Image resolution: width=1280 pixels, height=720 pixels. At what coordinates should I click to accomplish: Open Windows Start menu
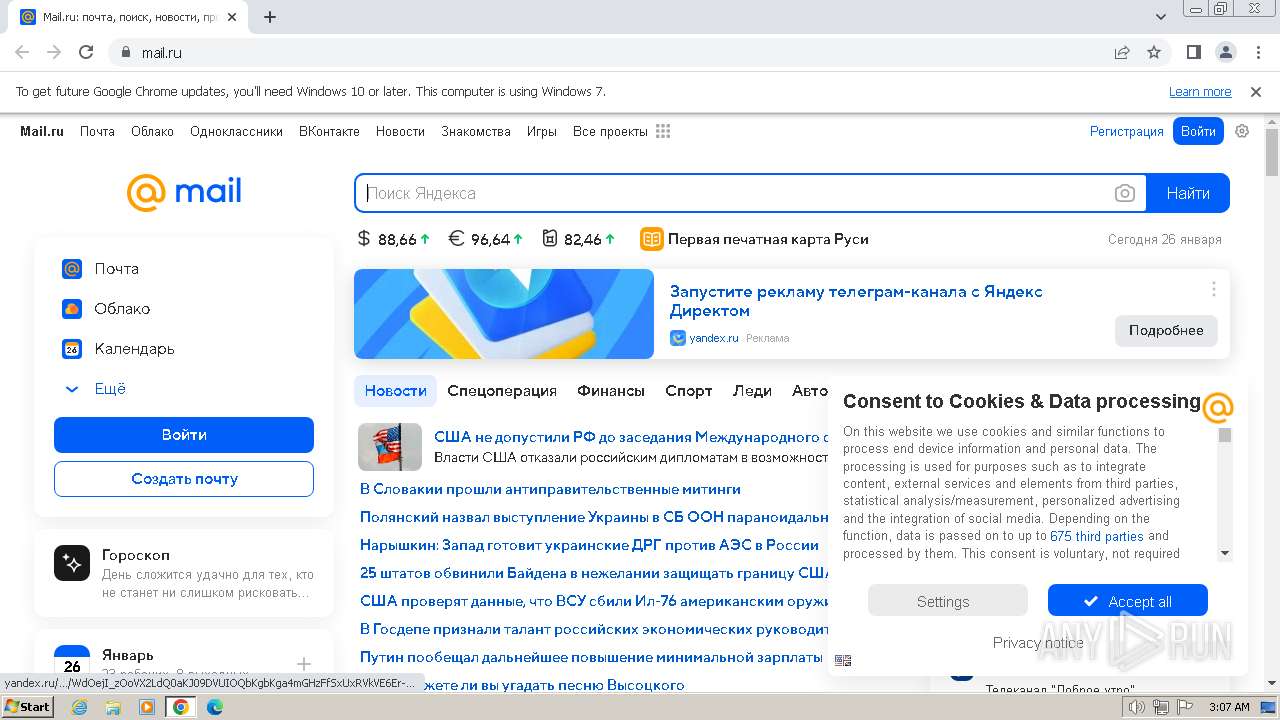point(28,706)
